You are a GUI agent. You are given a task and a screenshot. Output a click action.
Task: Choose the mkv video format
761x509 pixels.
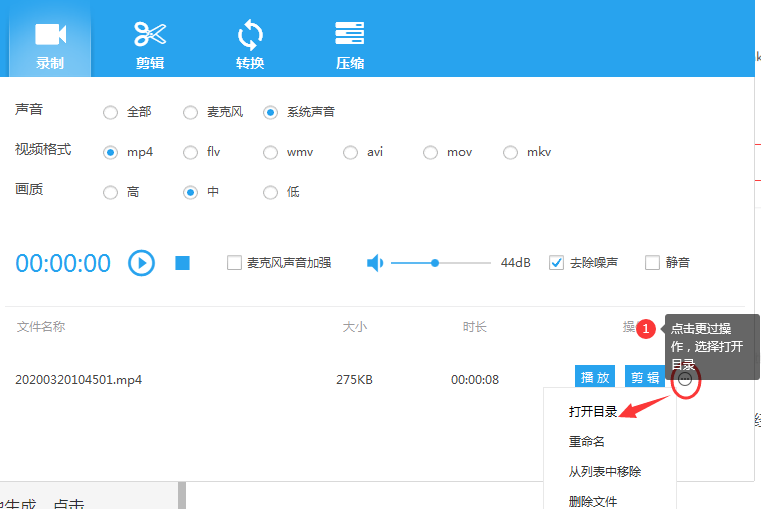510,153
